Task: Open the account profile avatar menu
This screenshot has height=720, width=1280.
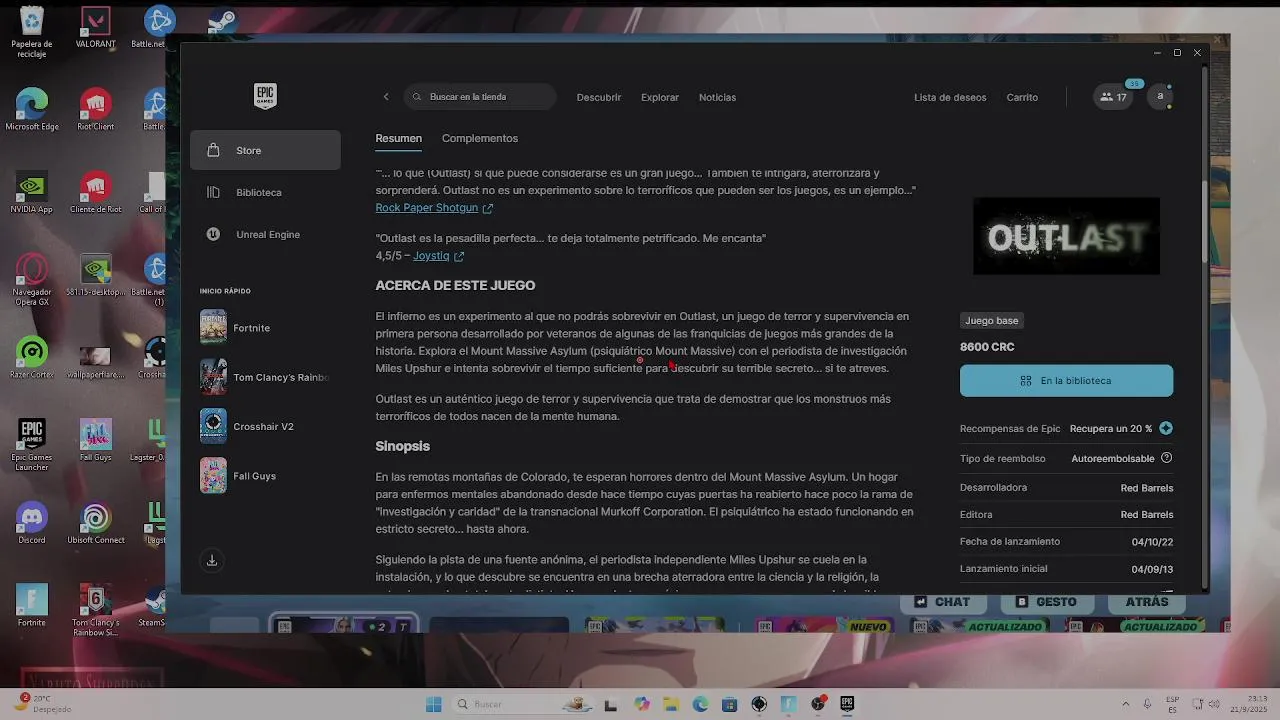Action: click(x=1160, y=97)
